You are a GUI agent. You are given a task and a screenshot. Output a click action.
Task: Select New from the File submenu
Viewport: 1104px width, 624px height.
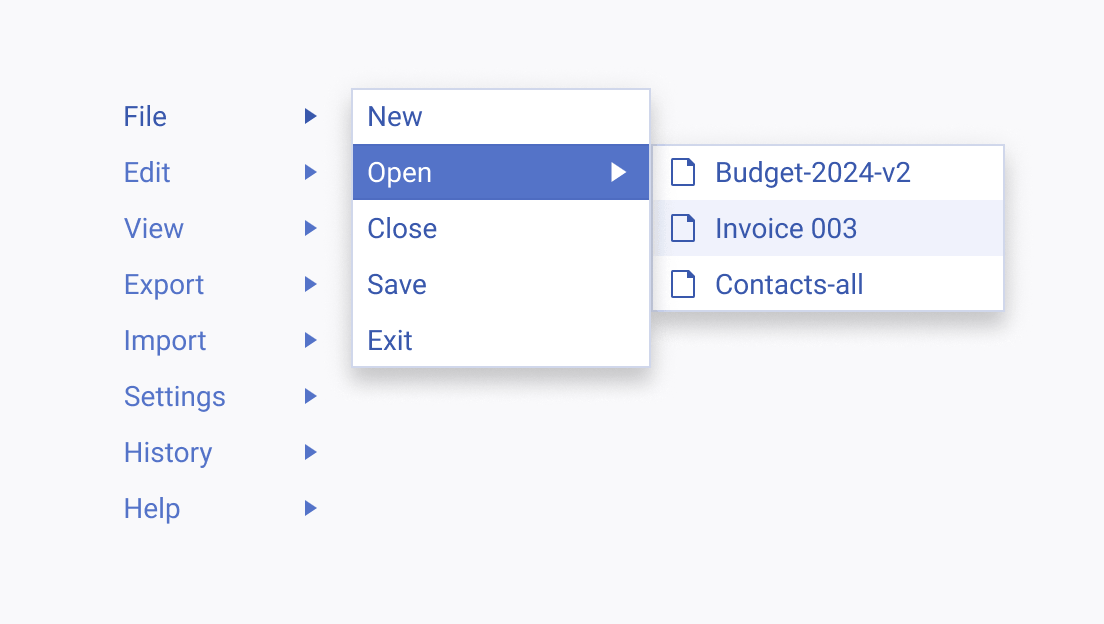[501, 117]
